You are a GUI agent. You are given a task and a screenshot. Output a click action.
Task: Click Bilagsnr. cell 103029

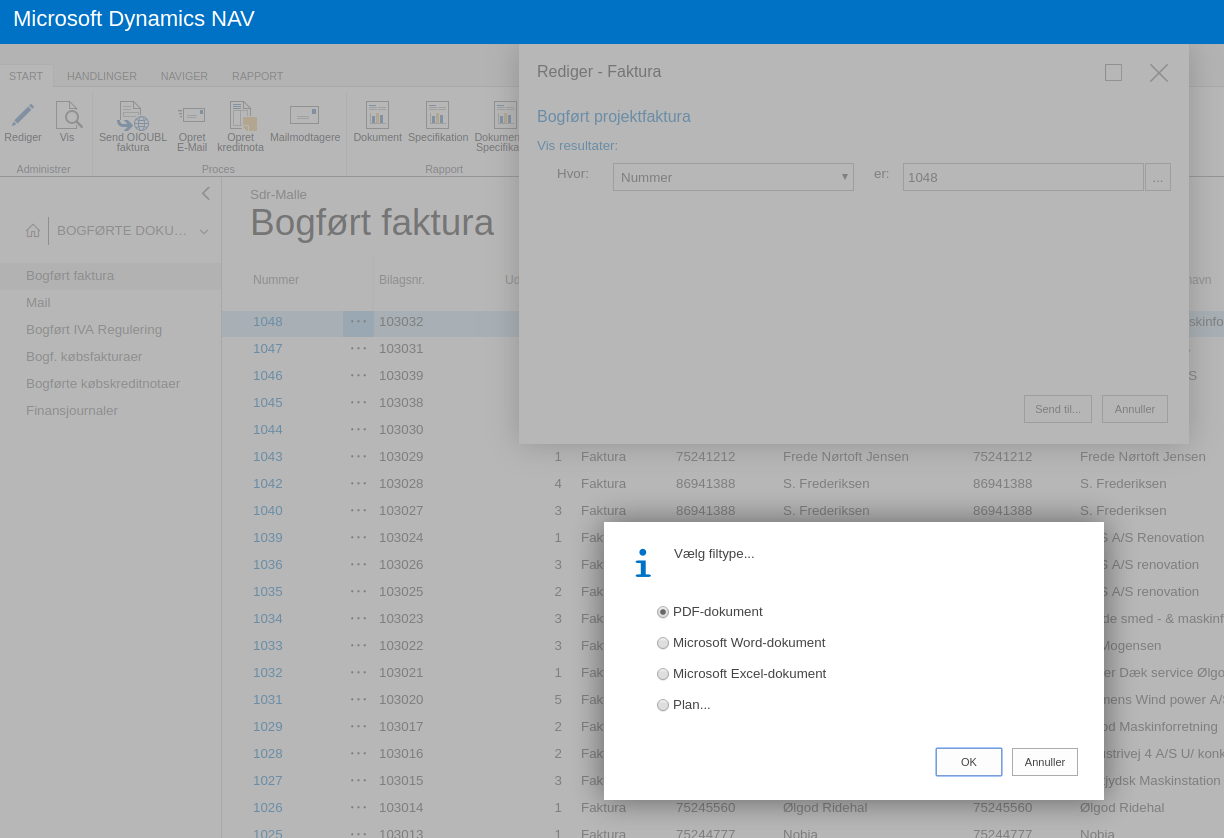[401, 456]
